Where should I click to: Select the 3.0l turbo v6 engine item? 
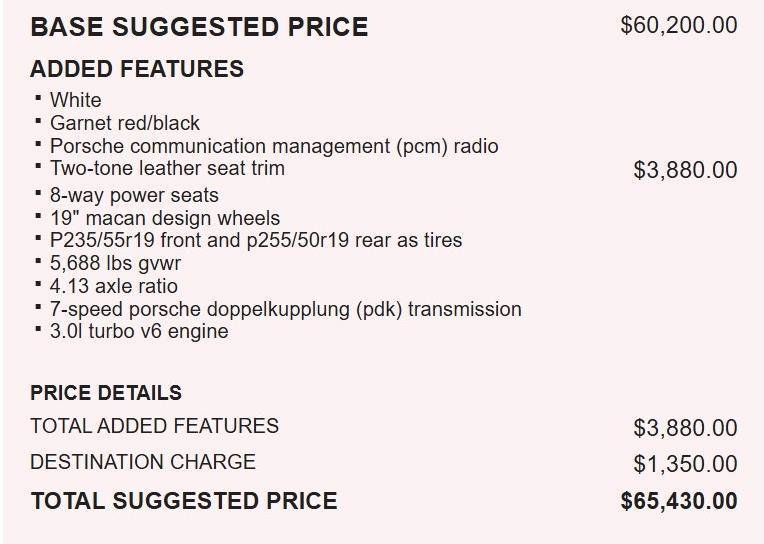(x=138, y=331)
